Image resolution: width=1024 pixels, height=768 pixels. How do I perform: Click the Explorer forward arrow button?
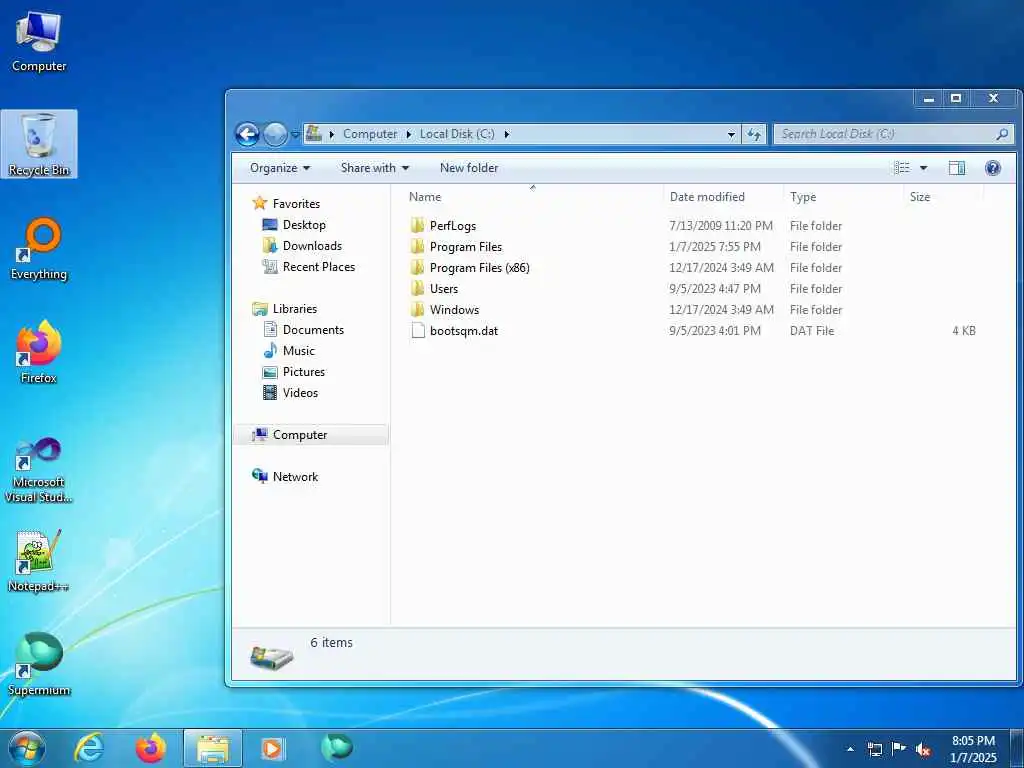(x=275, y=135)
